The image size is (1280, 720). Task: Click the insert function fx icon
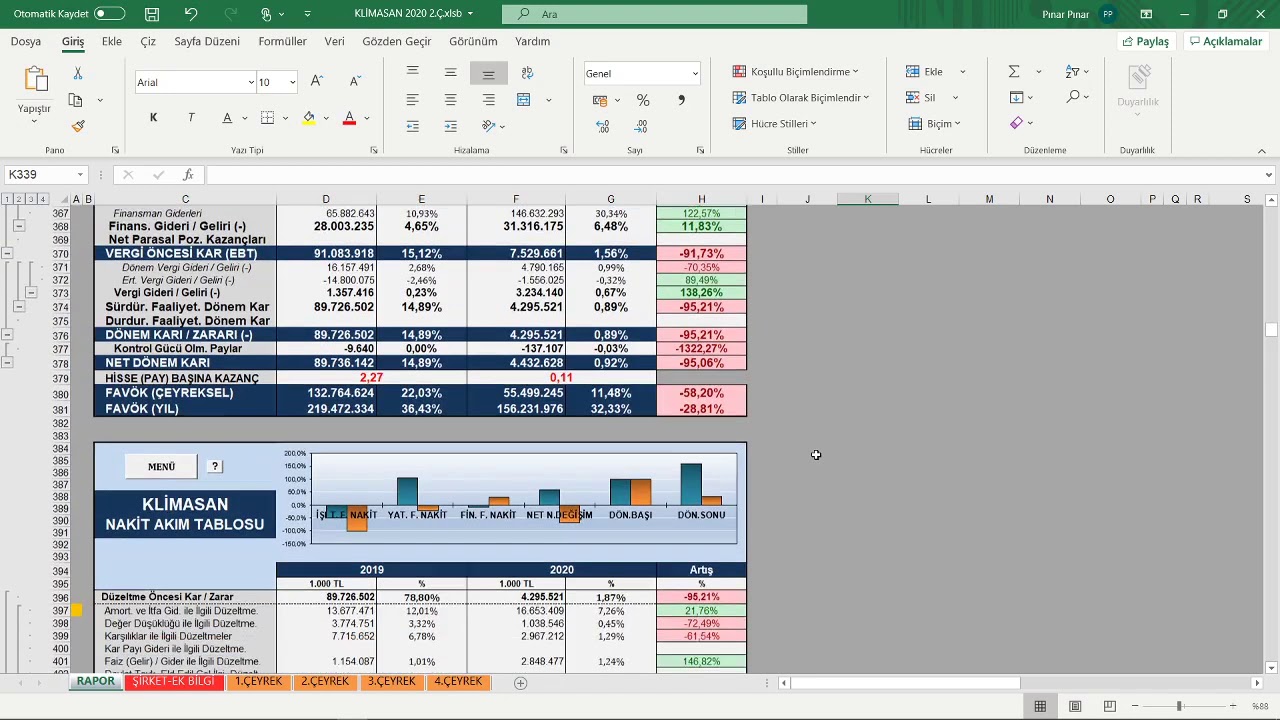(188, 175)
